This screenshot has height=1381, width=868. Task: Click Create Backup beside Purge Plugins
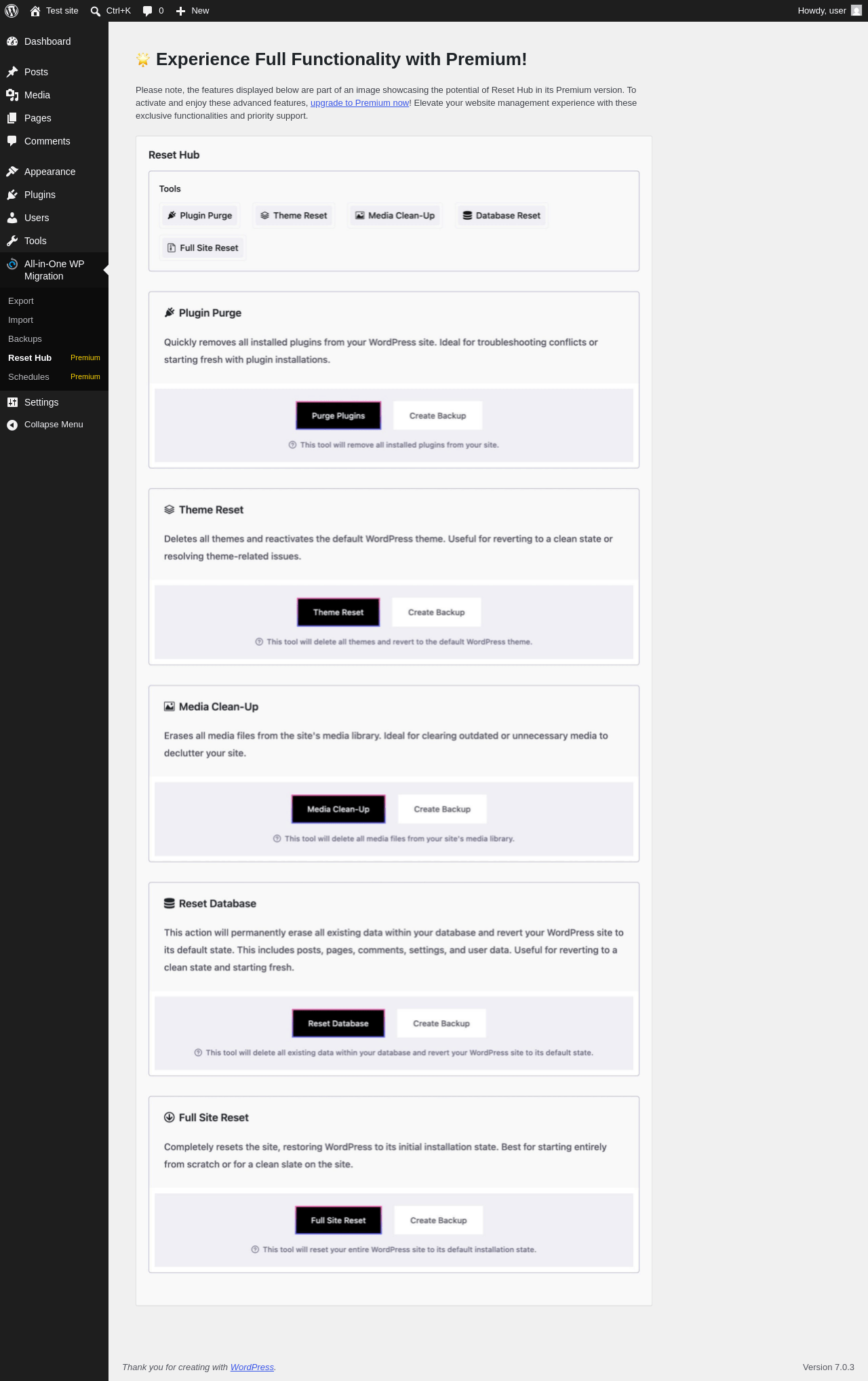click(438, 416)
